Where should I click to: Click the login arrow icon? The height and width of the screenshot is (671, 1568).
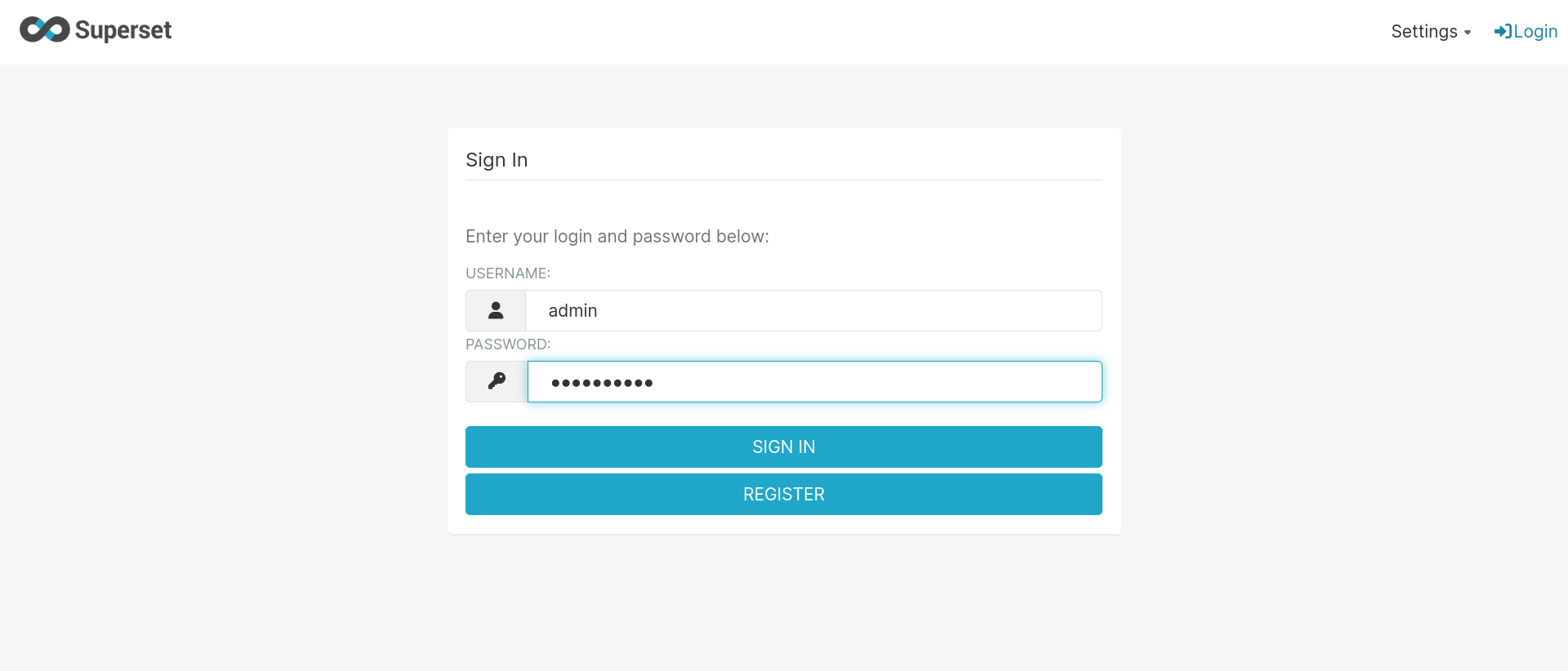tap(1502, 32)
